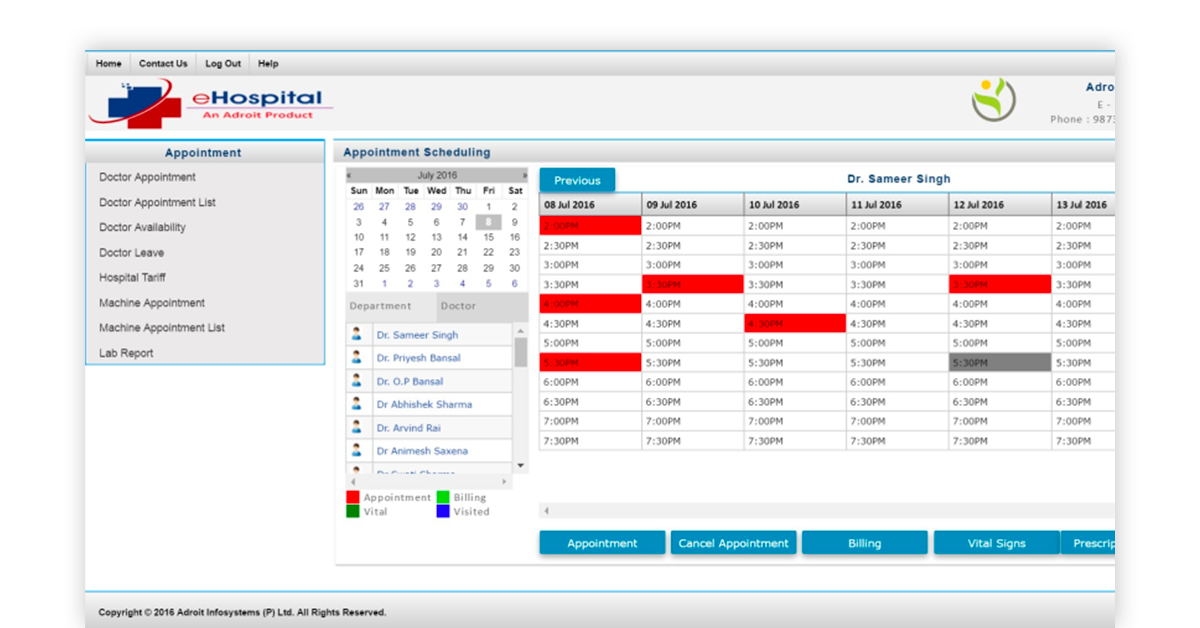Click the eHospital red cross logo
This screenshot has height=628, width=1200.
click(136, 104)
